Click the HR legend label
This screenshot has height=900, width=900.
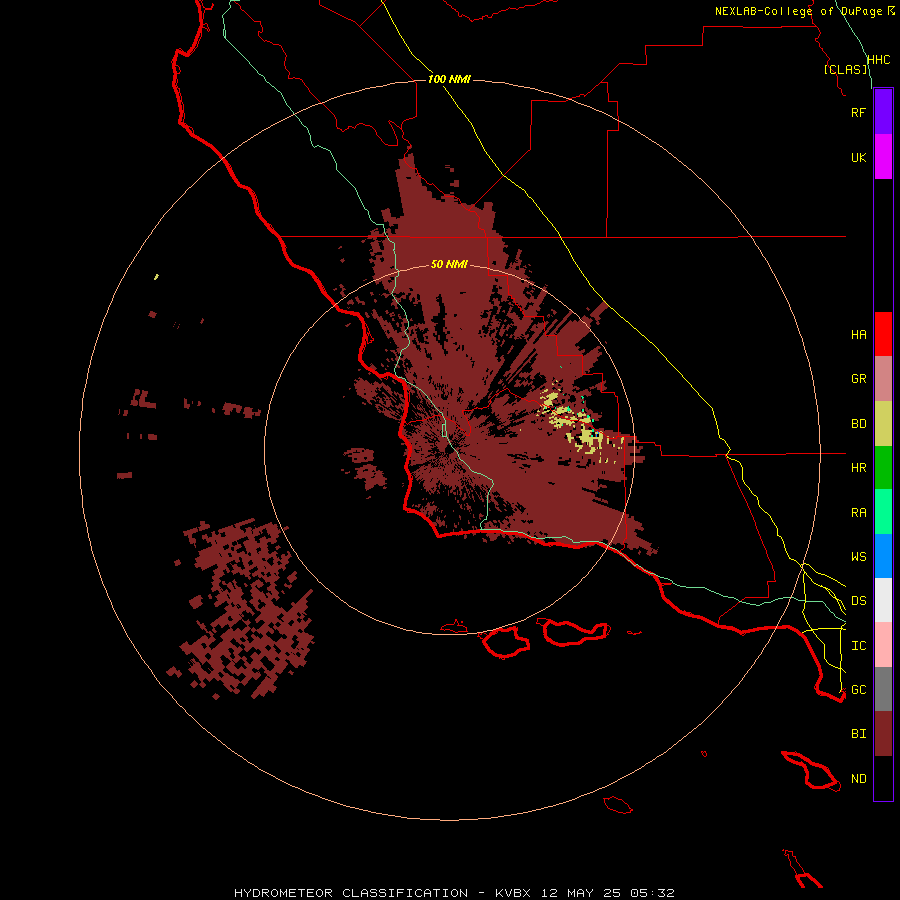click(858, 468)
